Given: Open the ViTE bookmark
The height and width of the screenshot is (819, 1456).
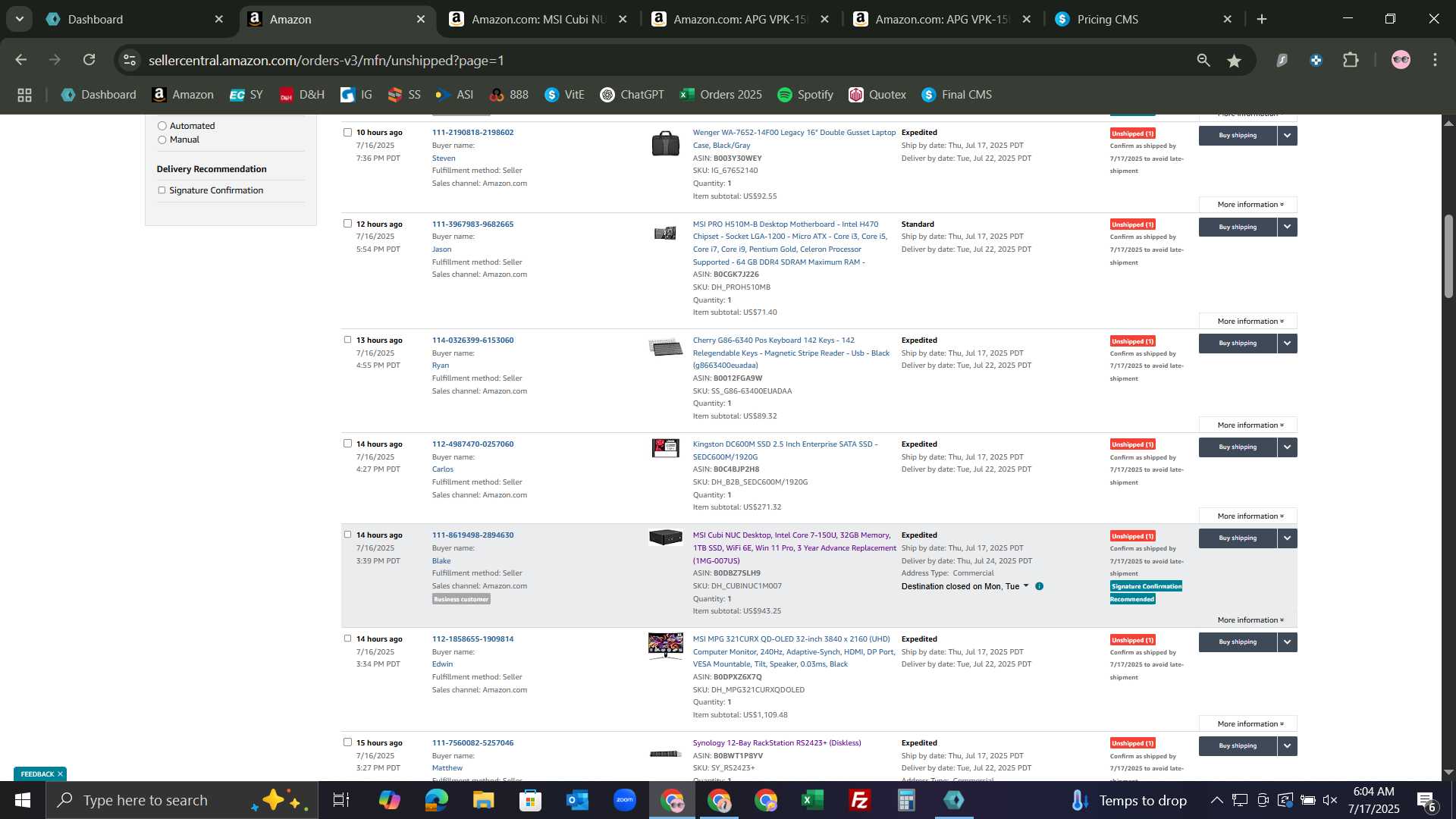Looking at the screenshot, I should pos(564,95).
